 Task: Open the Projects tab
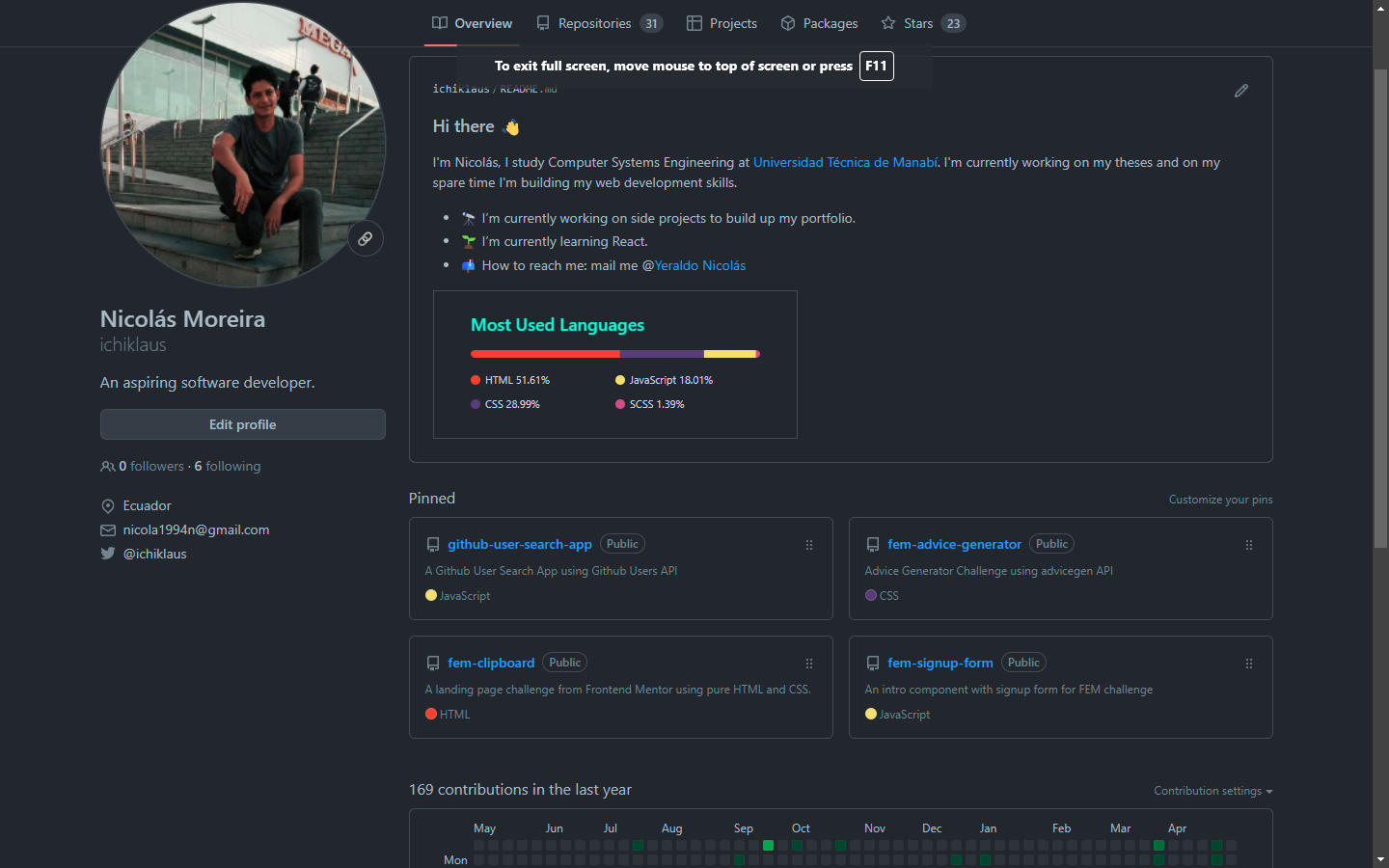(x=722, y=23)
